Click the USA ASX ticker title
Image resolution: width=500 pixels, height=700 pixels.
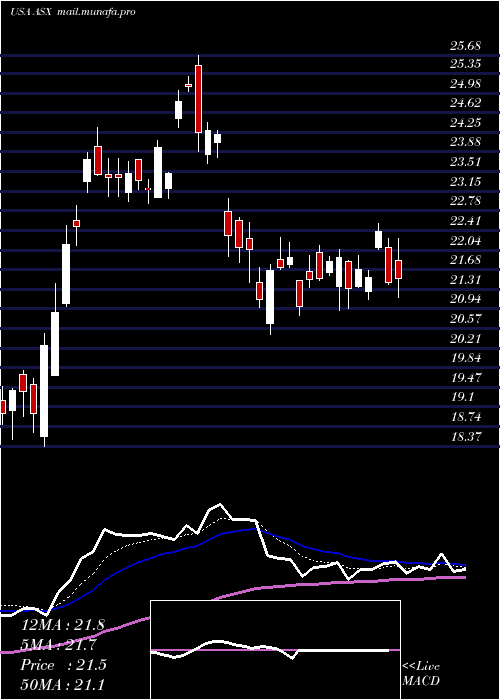[x=31, y=12]
